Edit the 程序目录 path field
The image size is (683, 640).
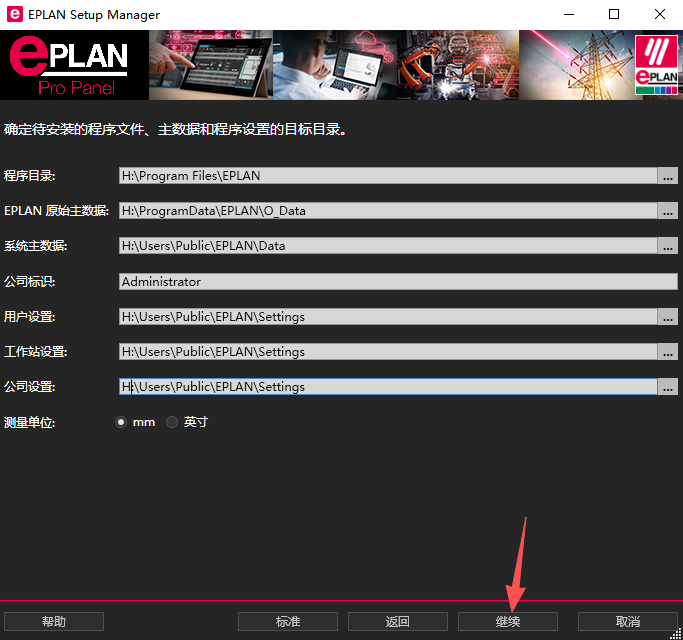(x=388, y=176)
